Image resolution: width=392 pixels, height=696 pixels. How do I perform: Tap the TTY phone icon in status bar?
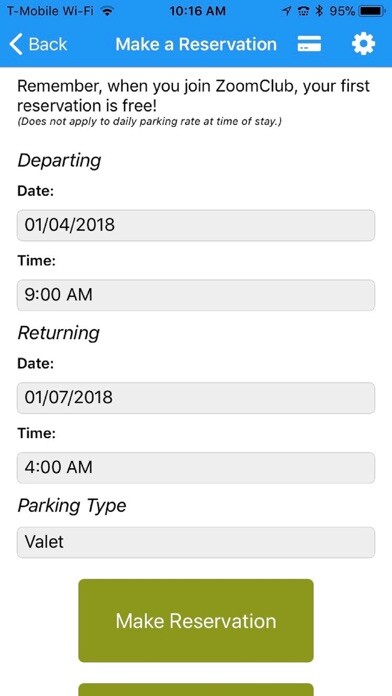click(x=304, y=12)
